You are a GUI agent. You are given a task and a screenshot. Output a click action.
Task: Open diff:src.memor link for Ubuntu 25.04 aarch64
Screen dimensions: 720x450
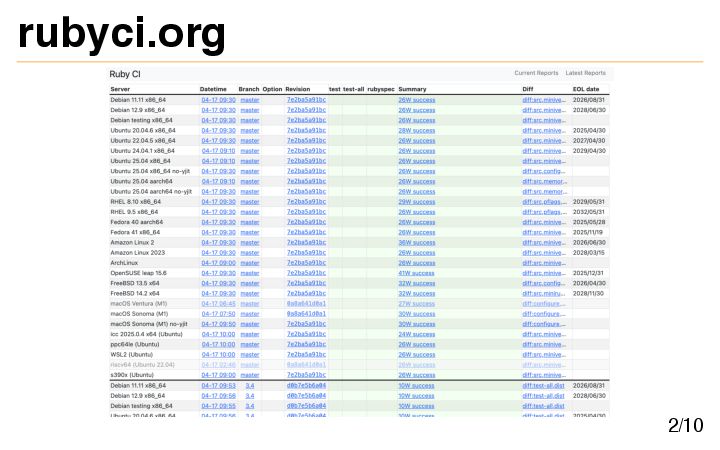[544, 181]
